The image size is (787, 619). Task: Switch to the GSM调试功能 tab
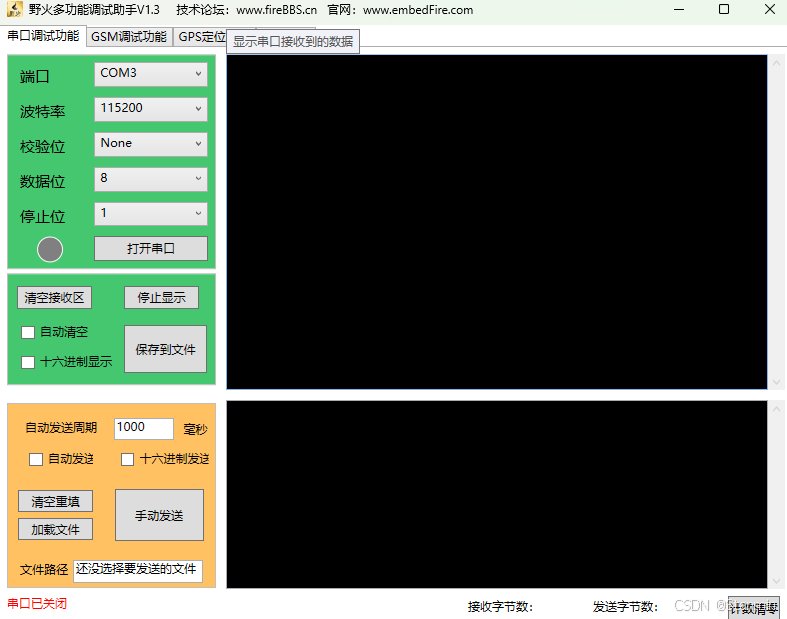(129, 37)
